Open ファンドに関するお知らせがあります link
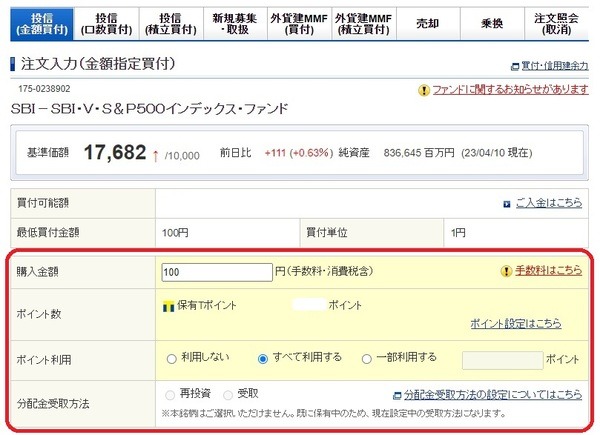This screenshot has width=600, height=435. point(510,90)
